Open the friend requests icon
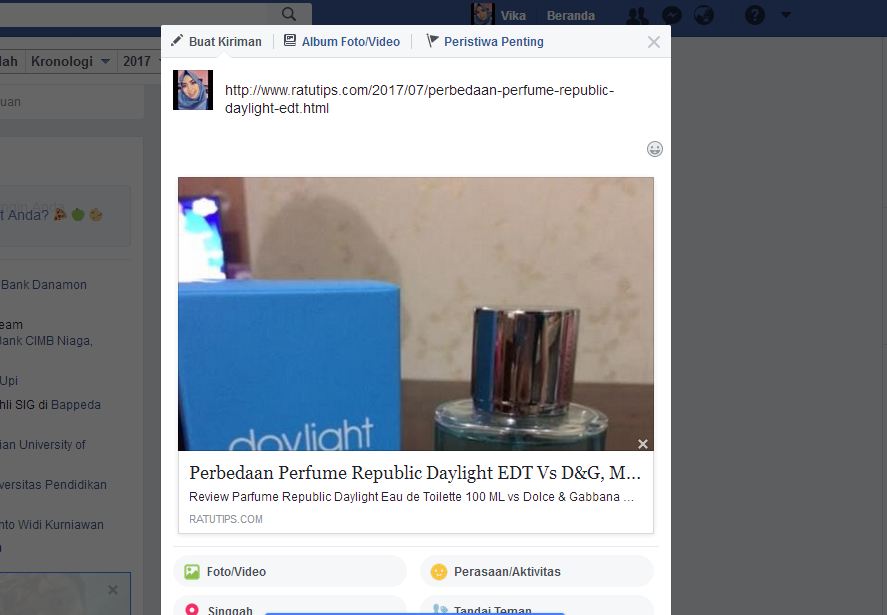 click(x=638, y=15)
